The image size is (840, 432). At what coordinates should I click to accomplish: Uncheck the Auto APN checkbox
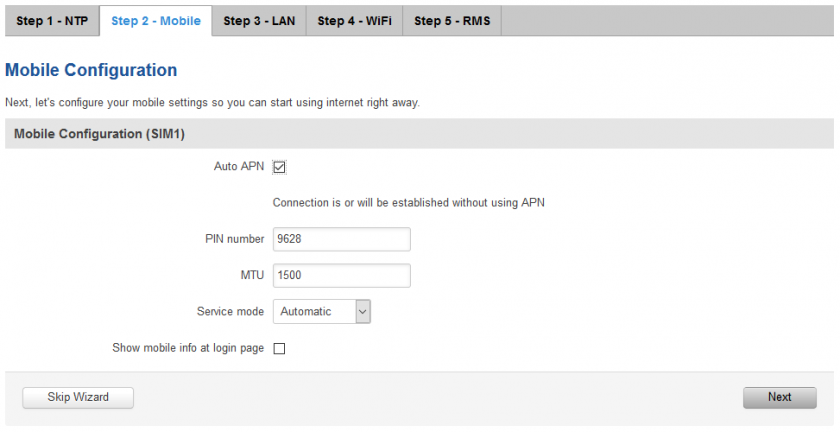click(279, 167)
